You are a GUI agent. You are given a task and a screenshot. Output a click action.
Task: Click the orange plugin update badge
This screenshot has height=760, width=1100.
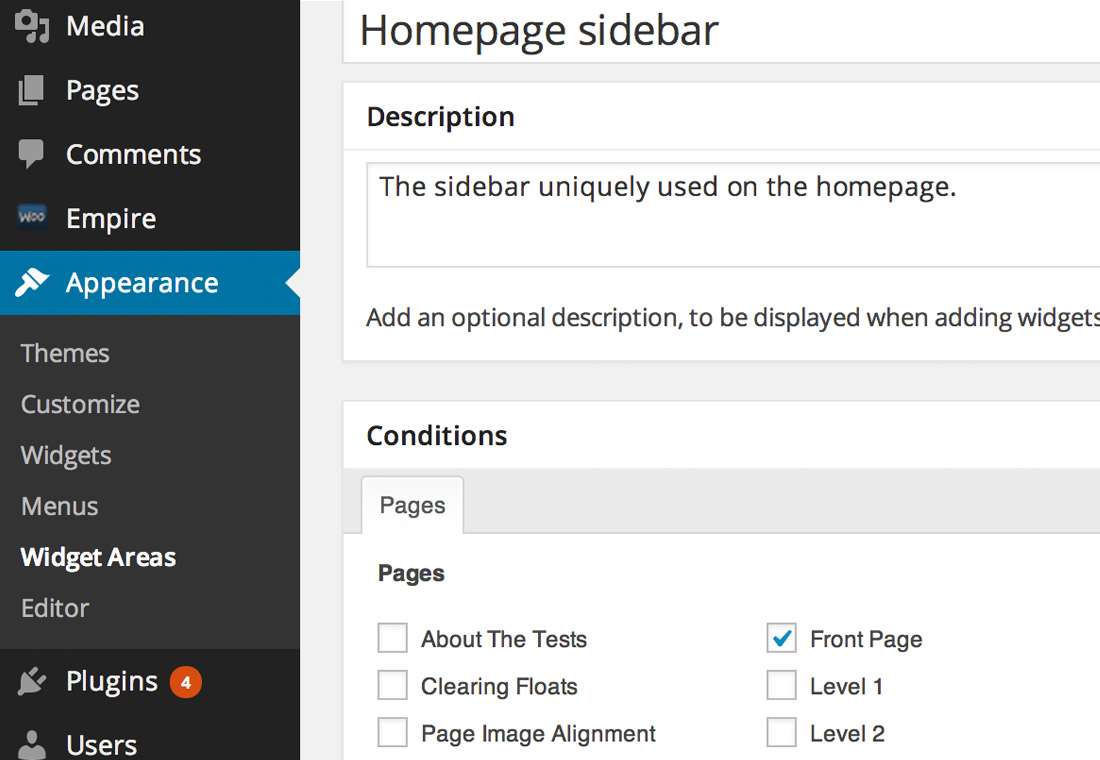185,682
